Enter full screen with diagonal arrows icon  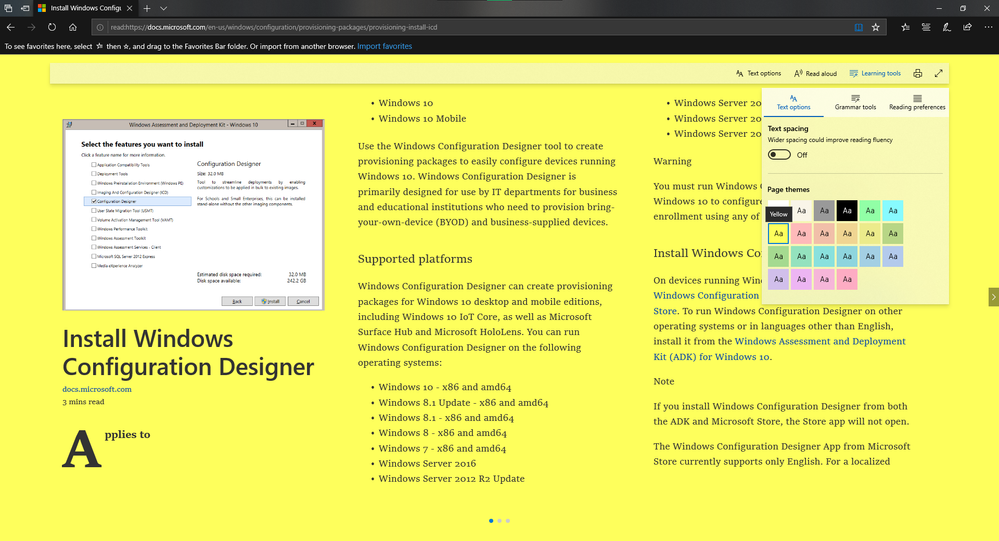938,73
